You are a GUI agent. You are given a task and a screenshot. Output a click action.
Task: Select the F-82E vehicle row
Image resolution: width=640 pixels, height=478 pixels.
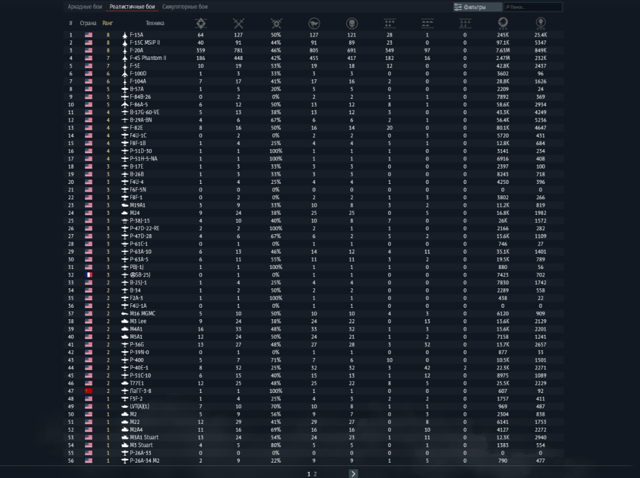tap(313, 128)
